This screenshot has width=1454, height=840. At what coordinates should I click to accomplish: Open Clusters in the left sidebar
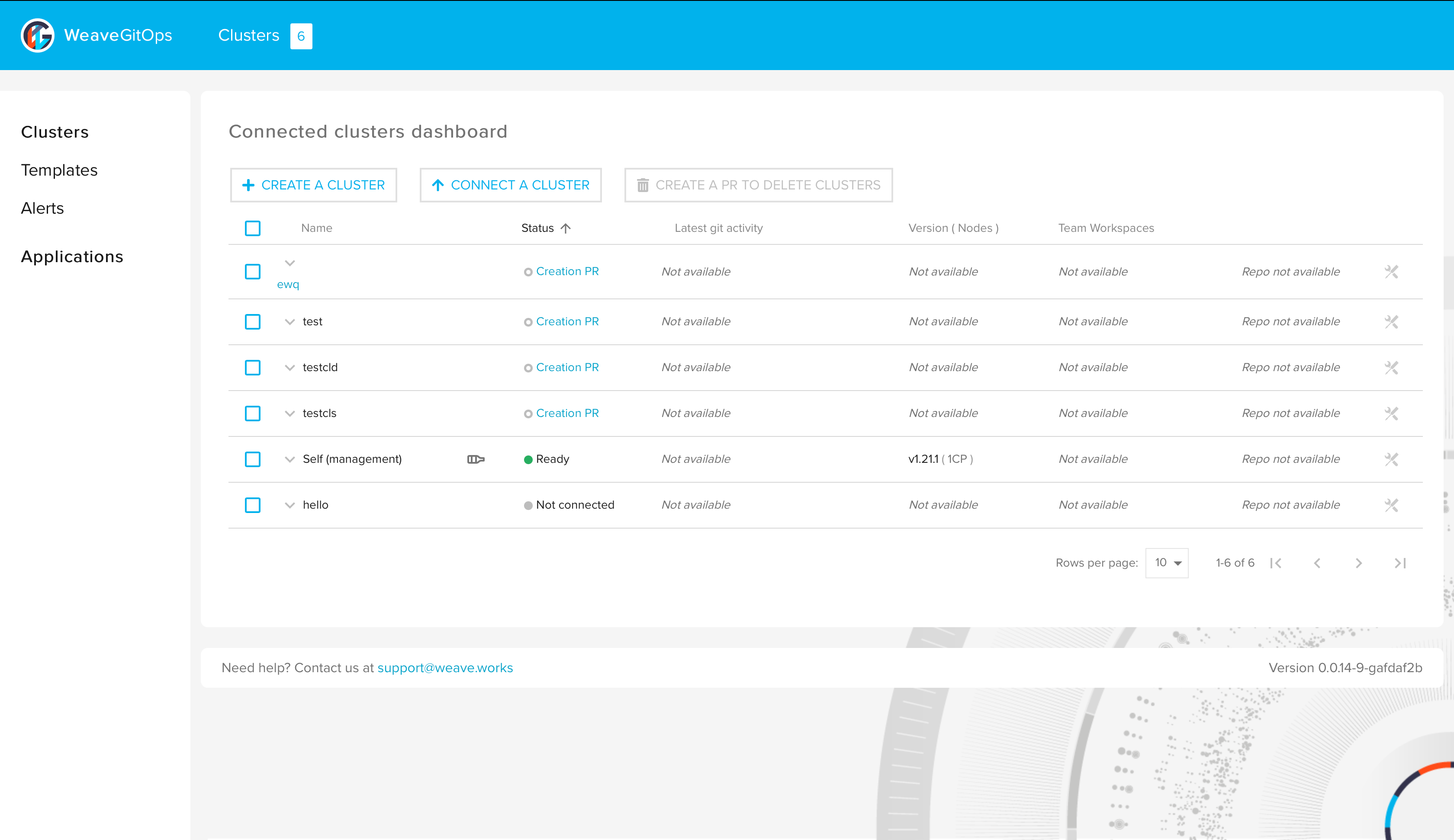[x=55, y=132]
